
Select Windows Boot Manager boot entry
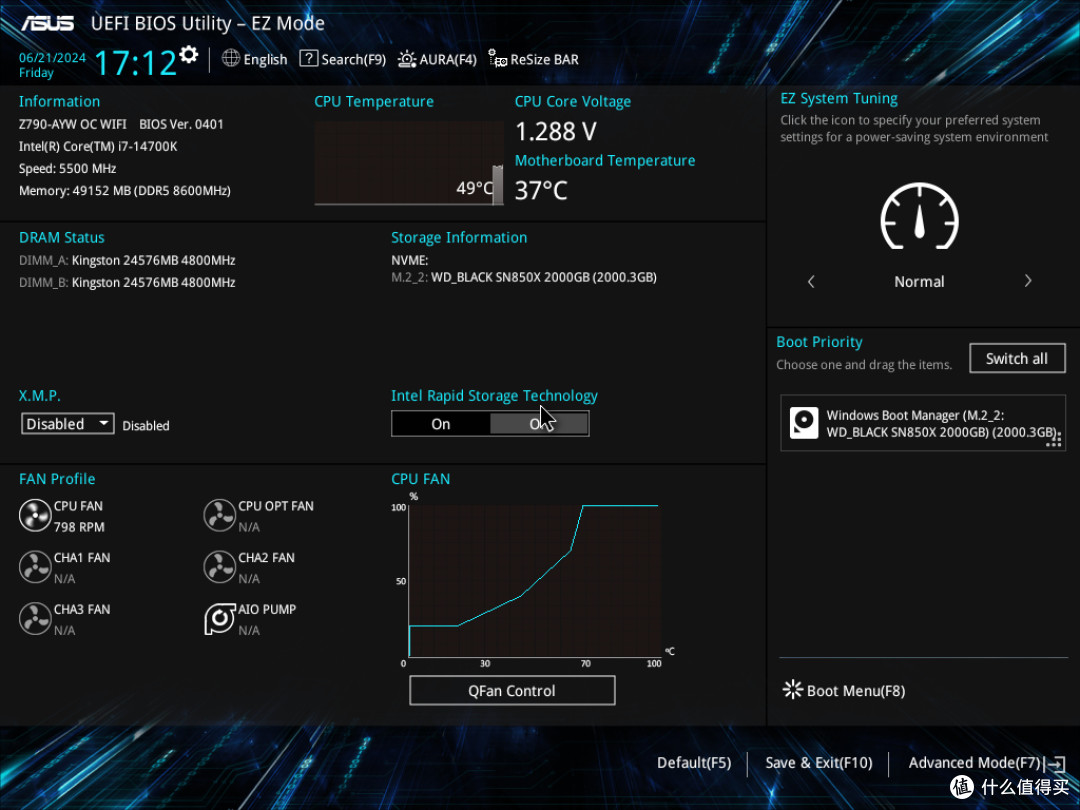(923, 423)
